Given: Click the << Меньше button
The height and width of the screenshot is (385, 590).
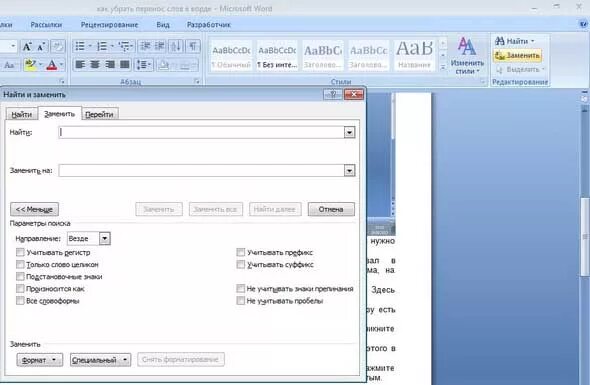Looking at the screenshot, I should tap(34, 209).
